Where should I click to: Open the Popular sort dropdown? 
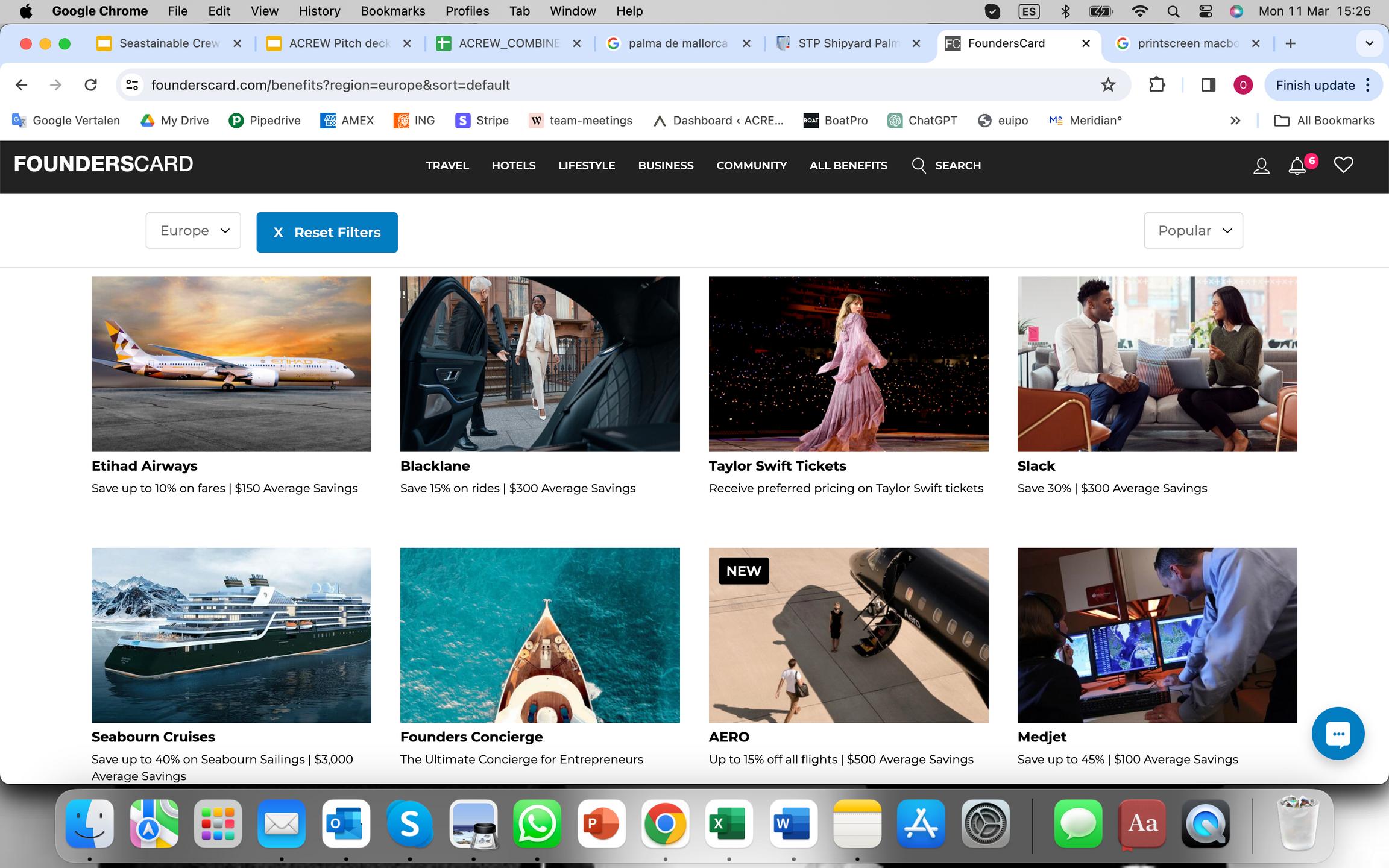[x=1193, y=231]
